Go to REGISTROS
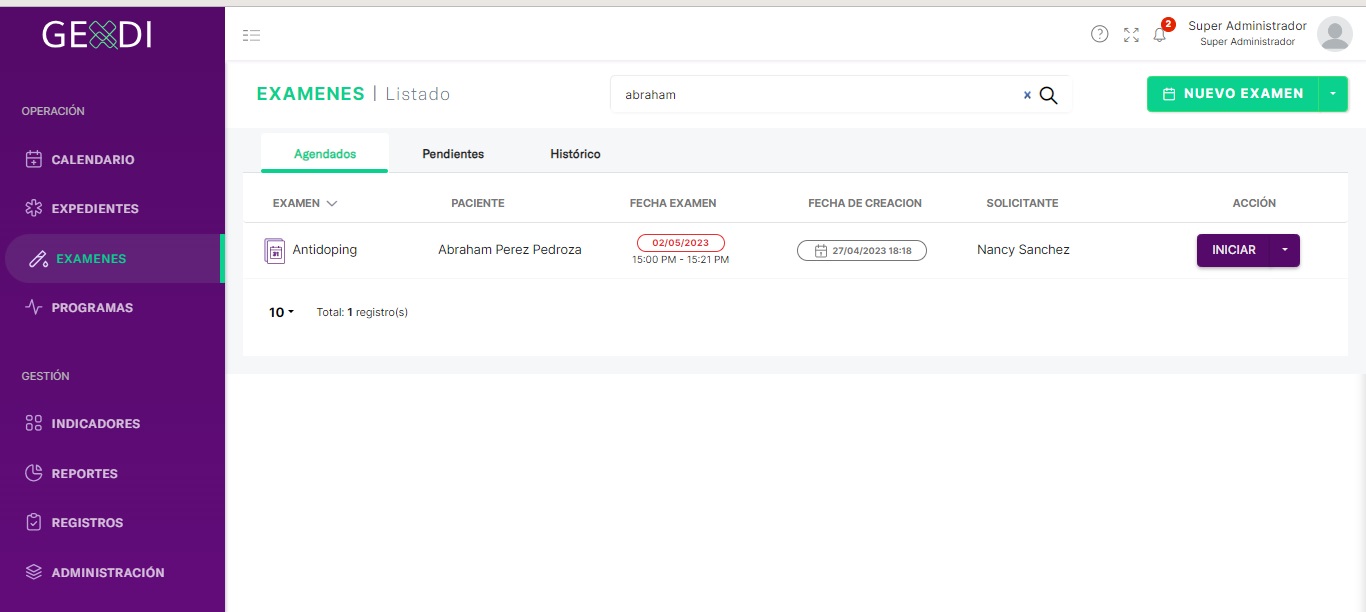This screenshot has width=1366, height=612. point(88,522)
